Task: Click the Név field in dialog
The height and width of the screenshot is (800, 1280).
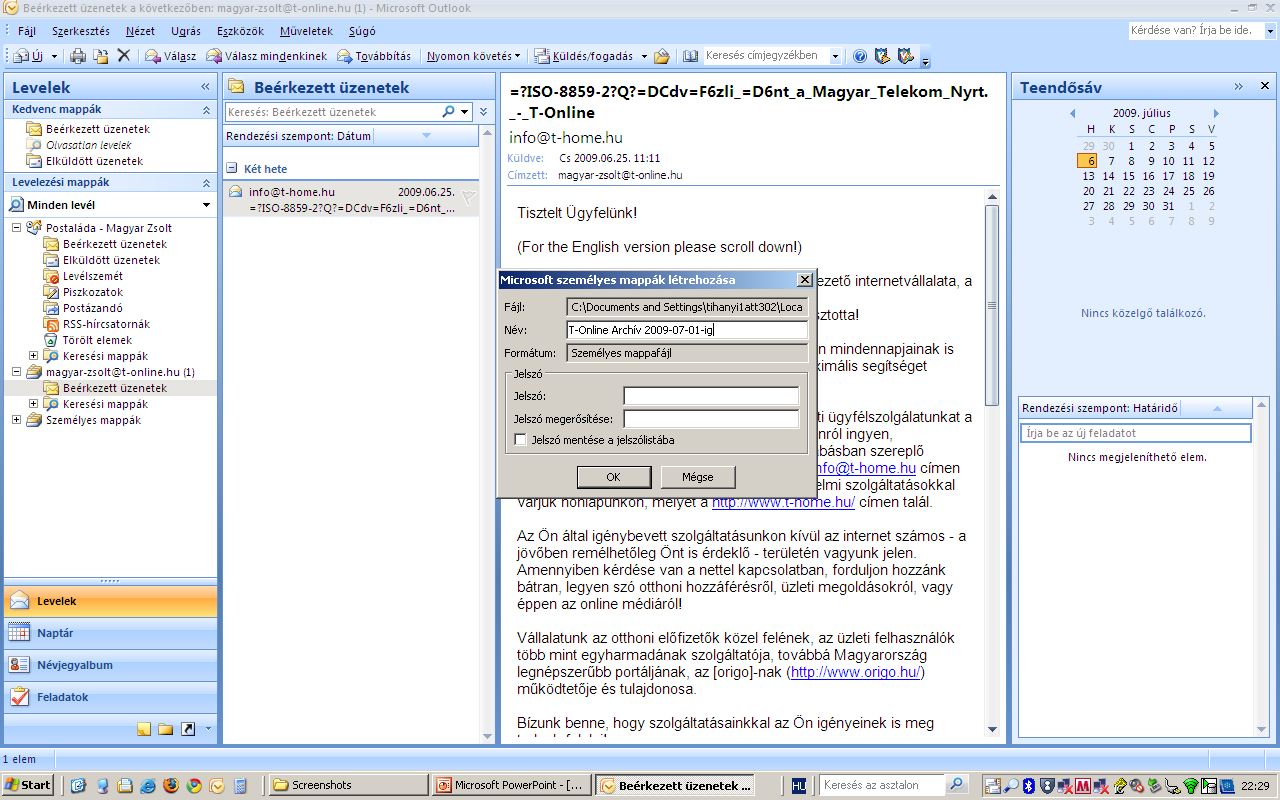Action: (x=687, y=330)
